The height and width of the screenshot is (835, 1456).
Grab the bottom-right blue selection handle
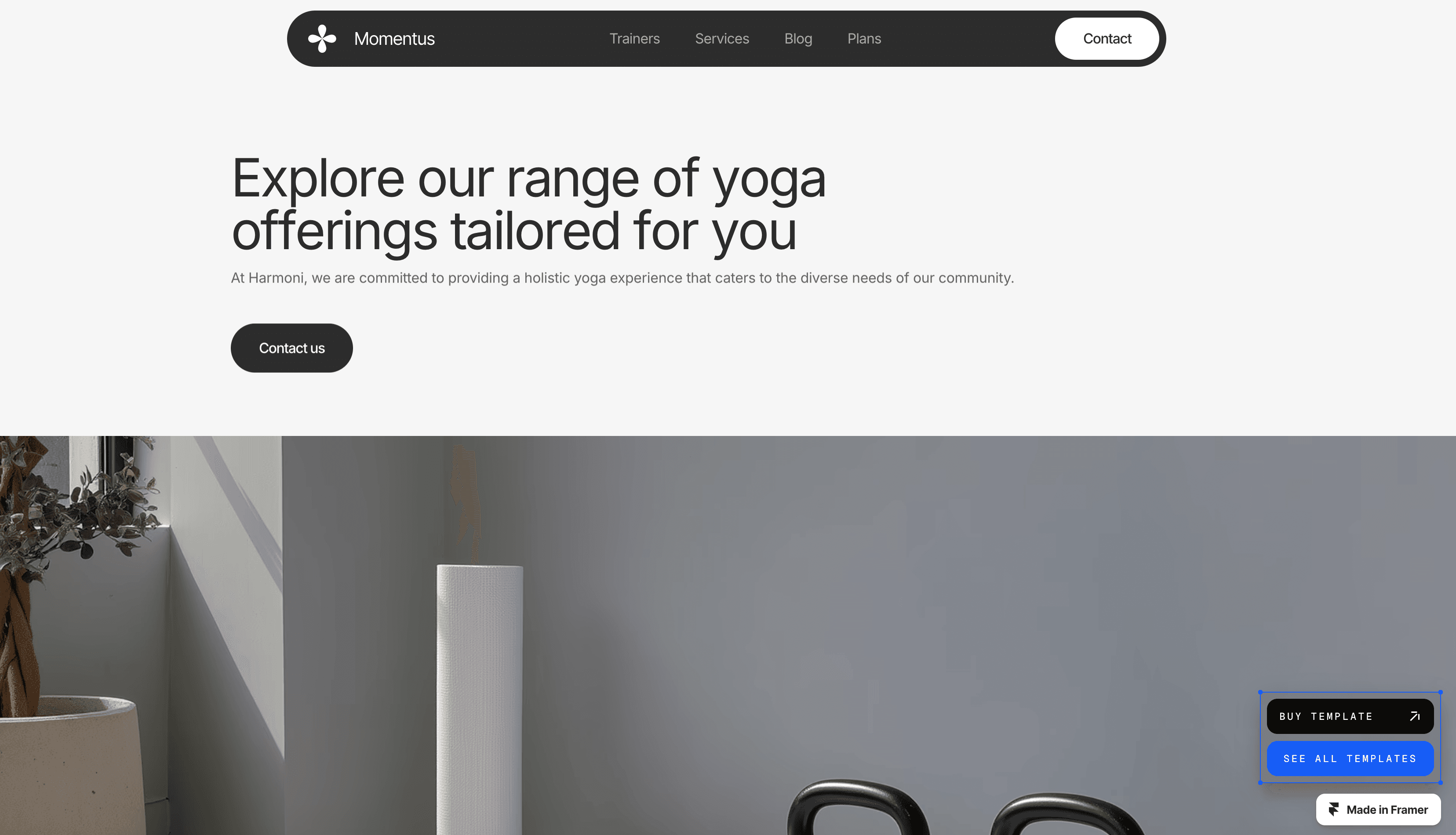tap(1440, 782)
